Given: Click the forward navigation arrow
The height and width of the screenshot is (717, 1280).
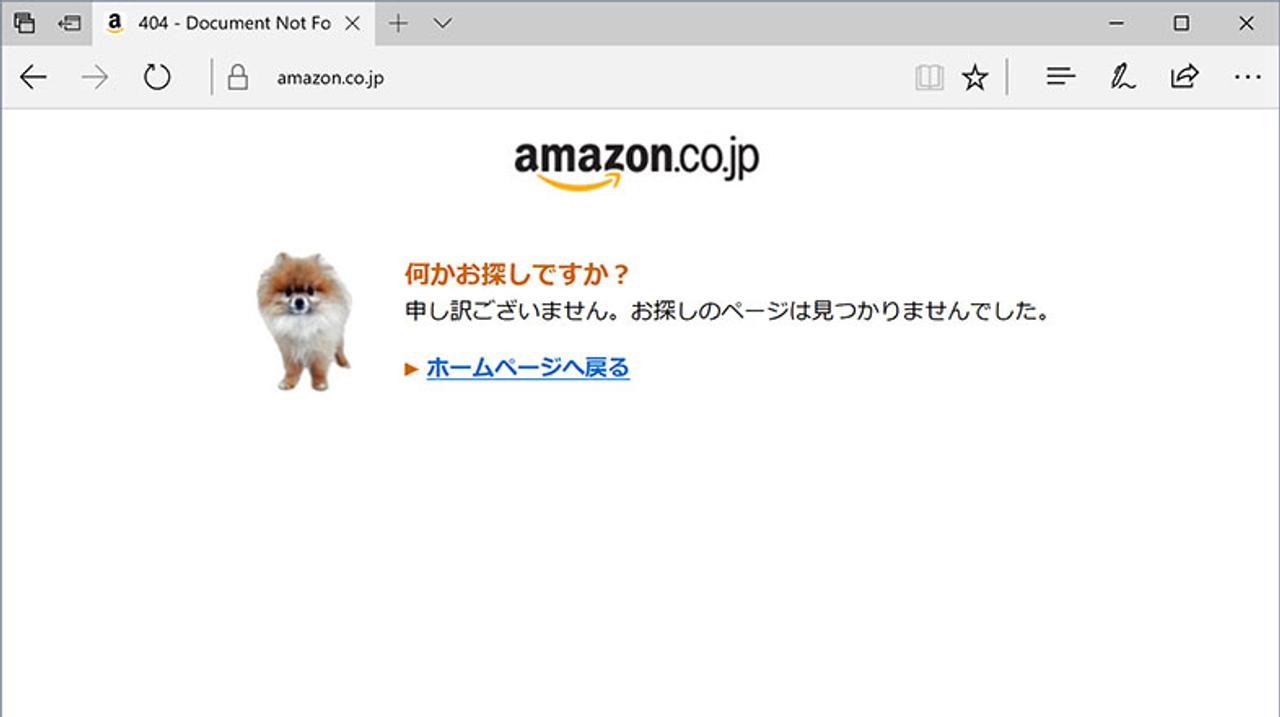Looking at the screenshot, I should 95,77.
